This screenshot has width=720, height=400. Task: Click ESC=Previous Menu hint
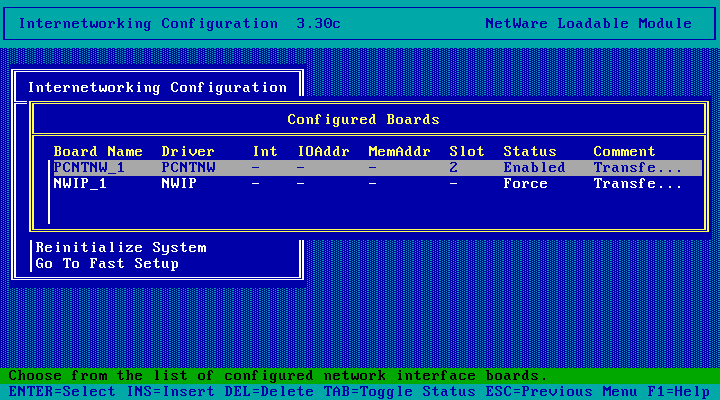pos(561,392)
